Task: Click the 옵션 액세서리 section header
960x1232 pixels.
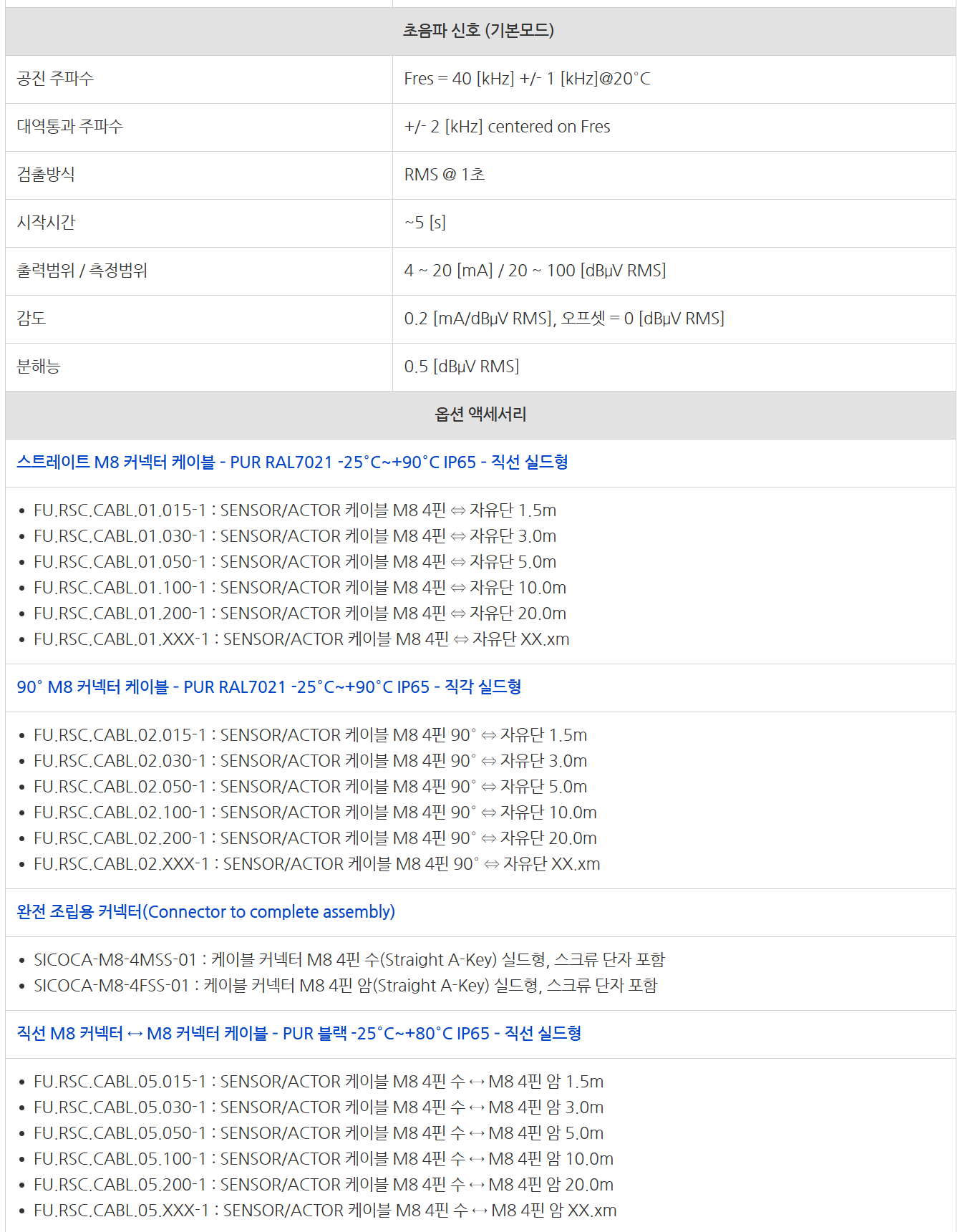Action: [480, 414]
